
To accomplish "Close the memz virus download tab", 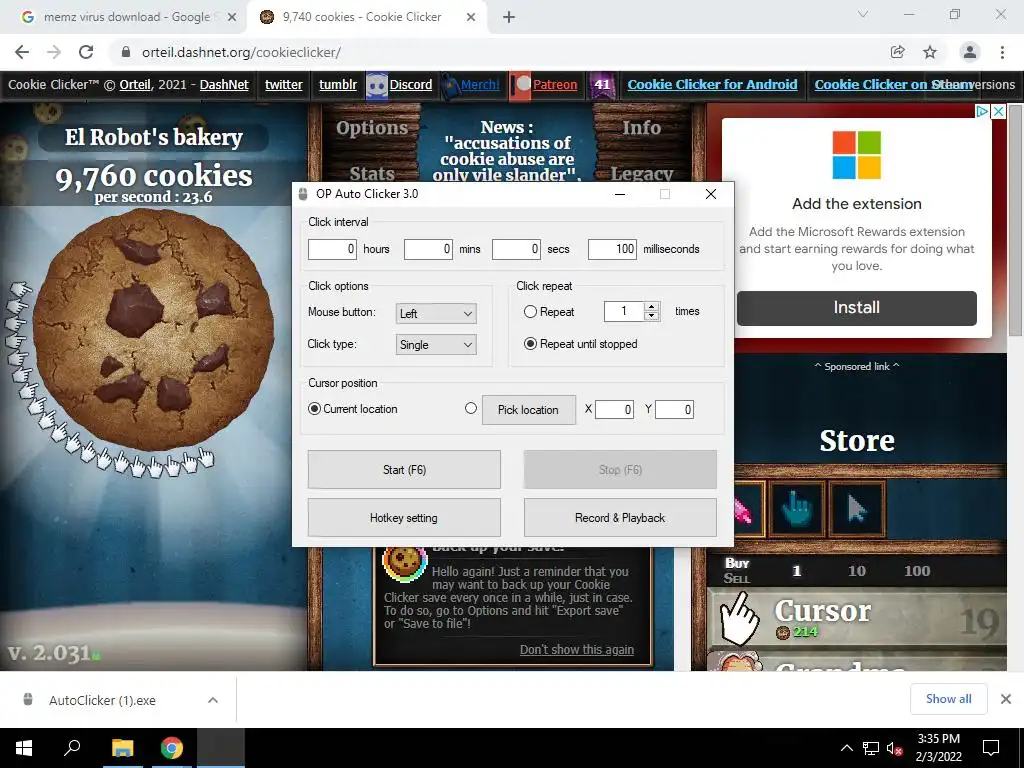I will tap(232, 17).
